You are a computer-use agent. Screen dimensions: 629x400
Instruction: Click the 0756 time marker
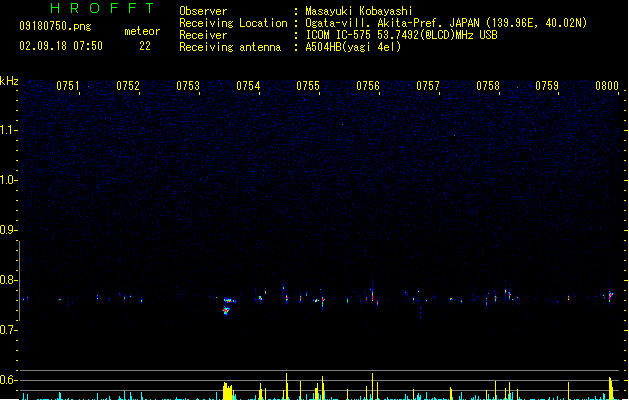(x=368, y=86)
